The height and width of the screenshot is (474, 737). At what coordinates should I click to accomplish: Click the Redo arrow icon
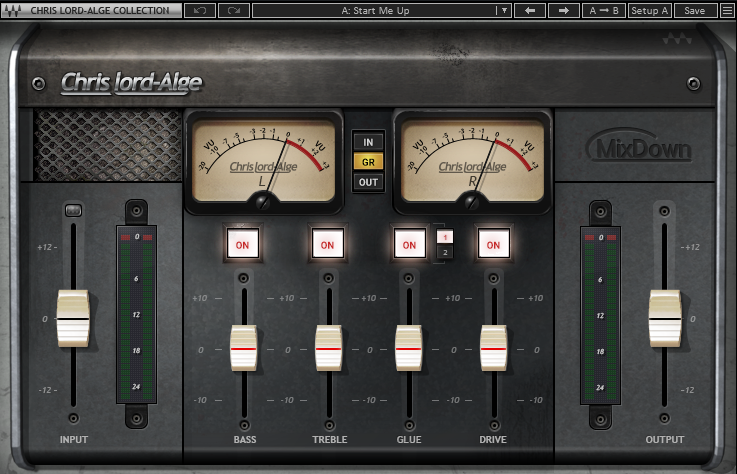(x=232, y=11)
